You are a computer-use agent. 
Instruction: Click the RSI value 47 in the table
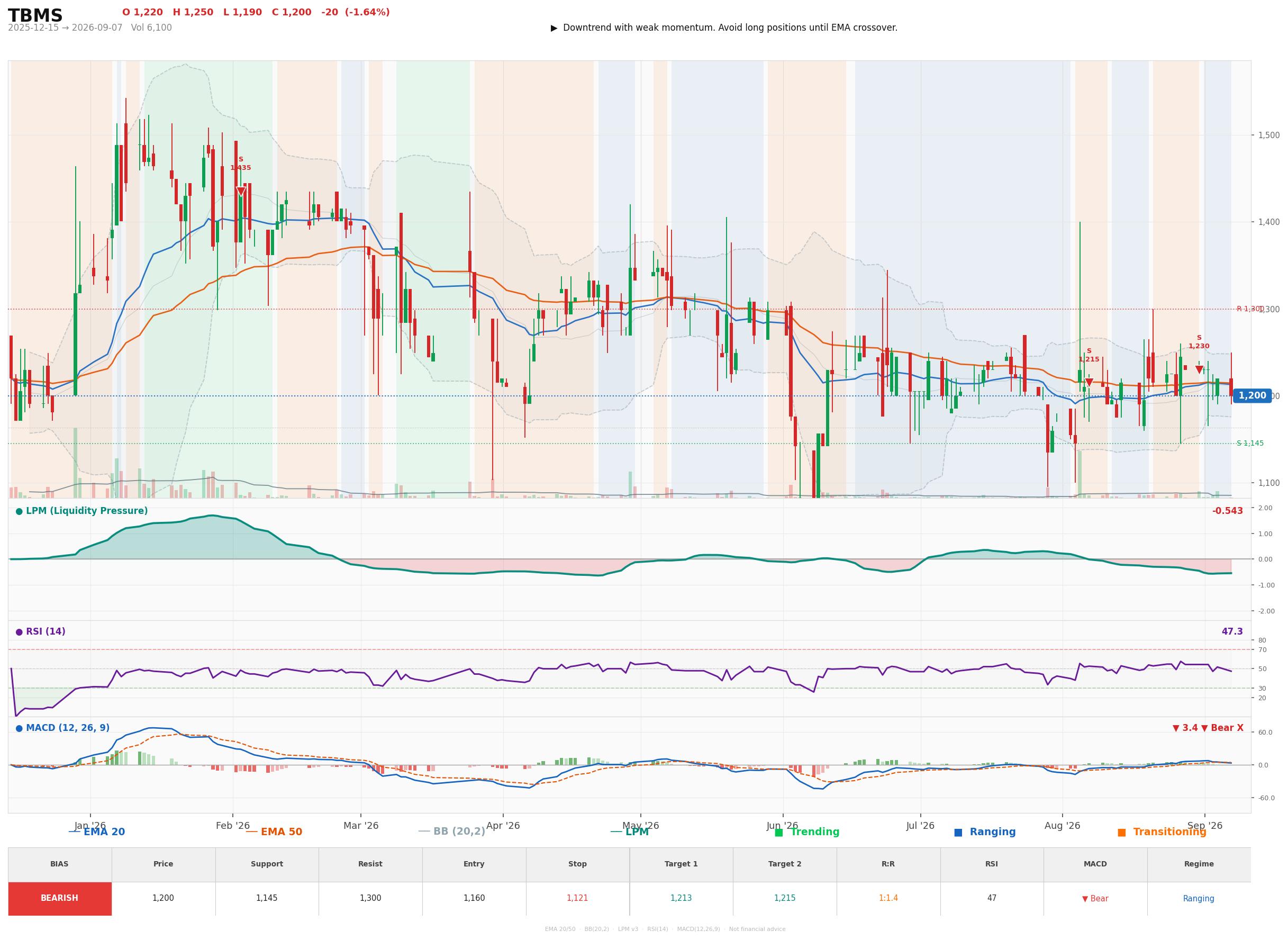tap(992, 899)
